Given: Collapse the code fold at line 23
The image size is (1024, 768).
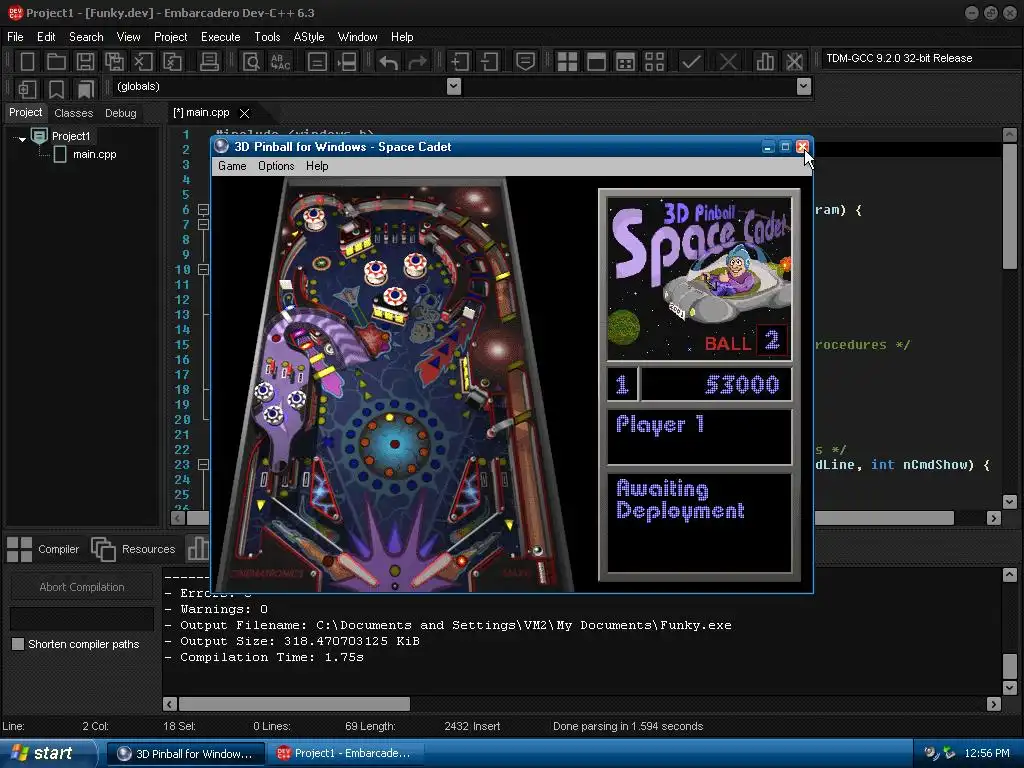Looking at the screenshot, I should click(x=204, y=464).
